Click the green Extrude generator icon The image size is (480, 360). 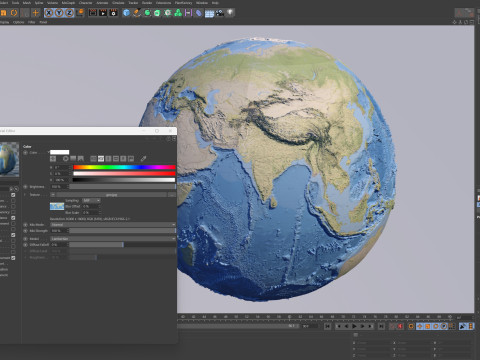[x=157, y=13]
